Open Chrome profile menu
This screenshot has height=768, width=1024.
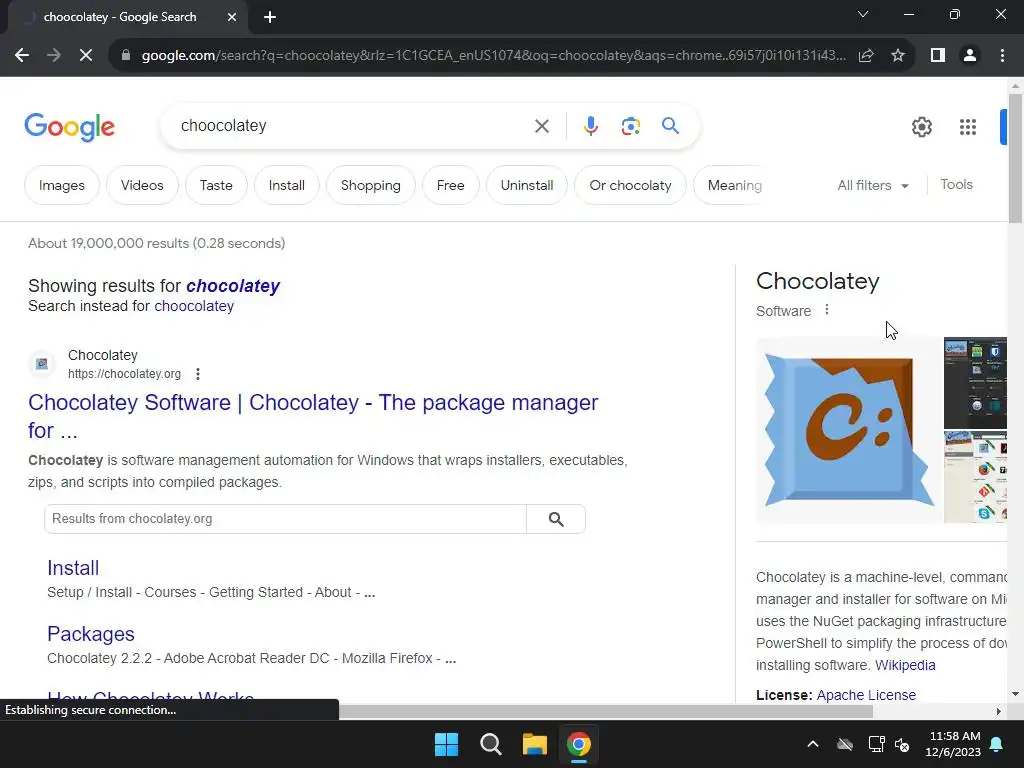[970, 56]
